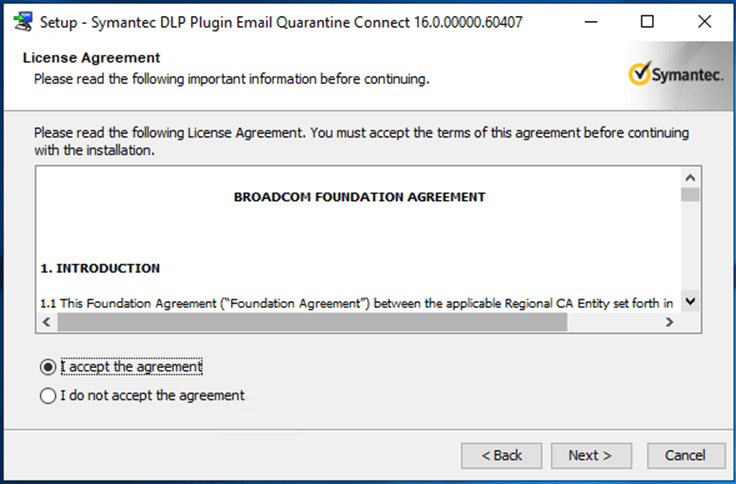Click the license text scroll down arrow
736x484 pixels.
point(689,301)
